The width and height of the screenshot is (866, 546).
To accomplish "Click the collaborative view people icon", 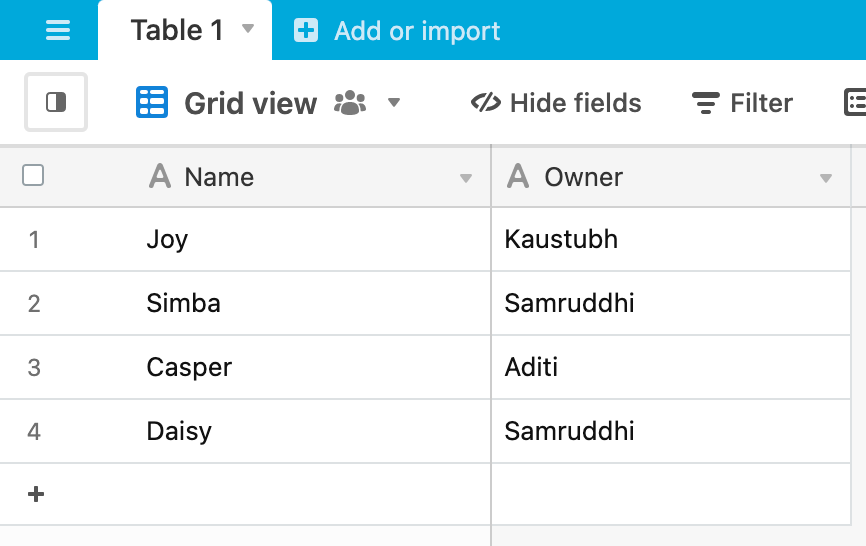I will (350, 103).
